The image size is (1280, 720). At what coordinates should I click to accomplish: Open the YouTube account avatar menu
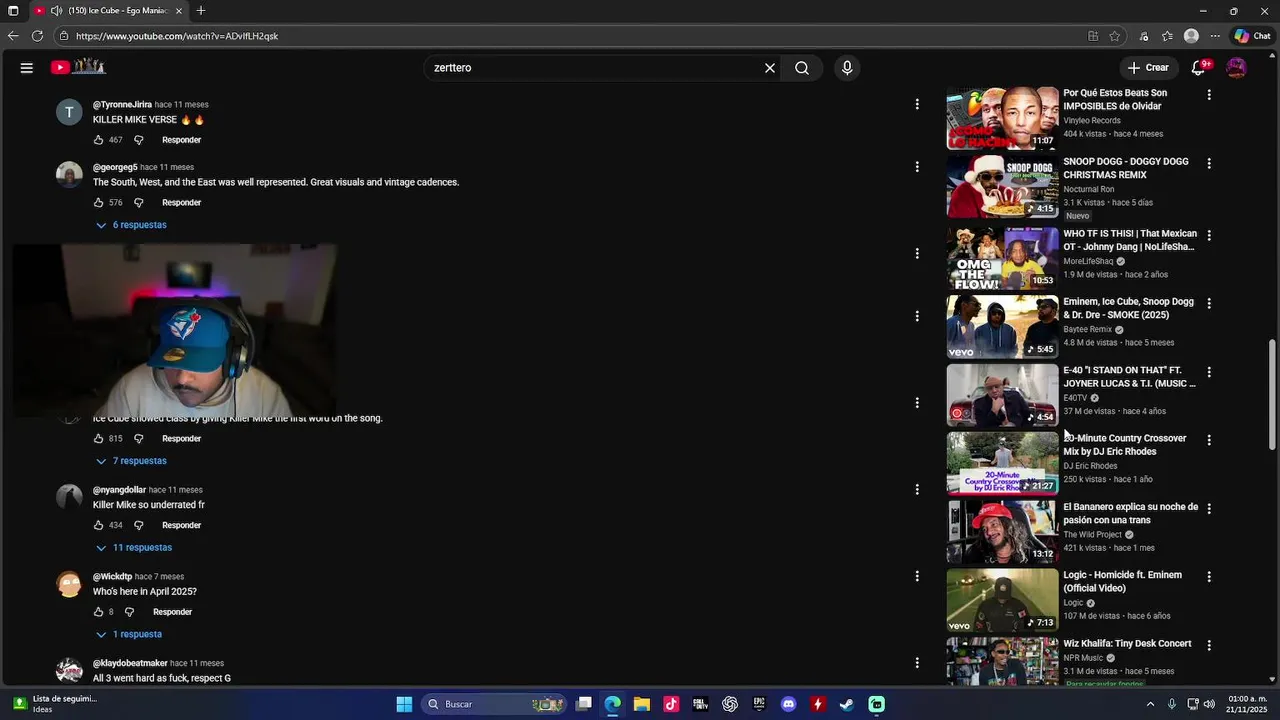[x=1236, y=68]
